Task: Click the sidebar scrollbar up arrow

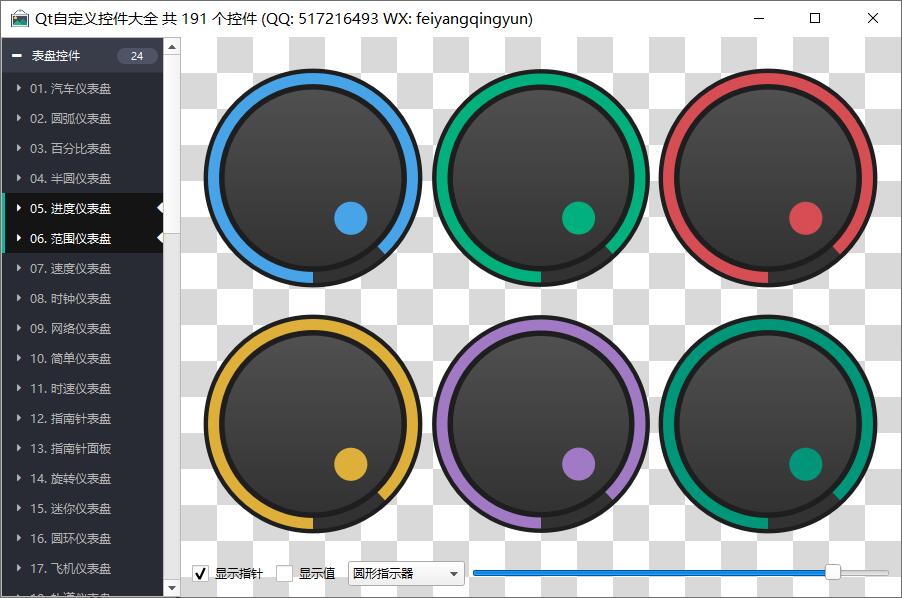Action: tap(172, 46)
